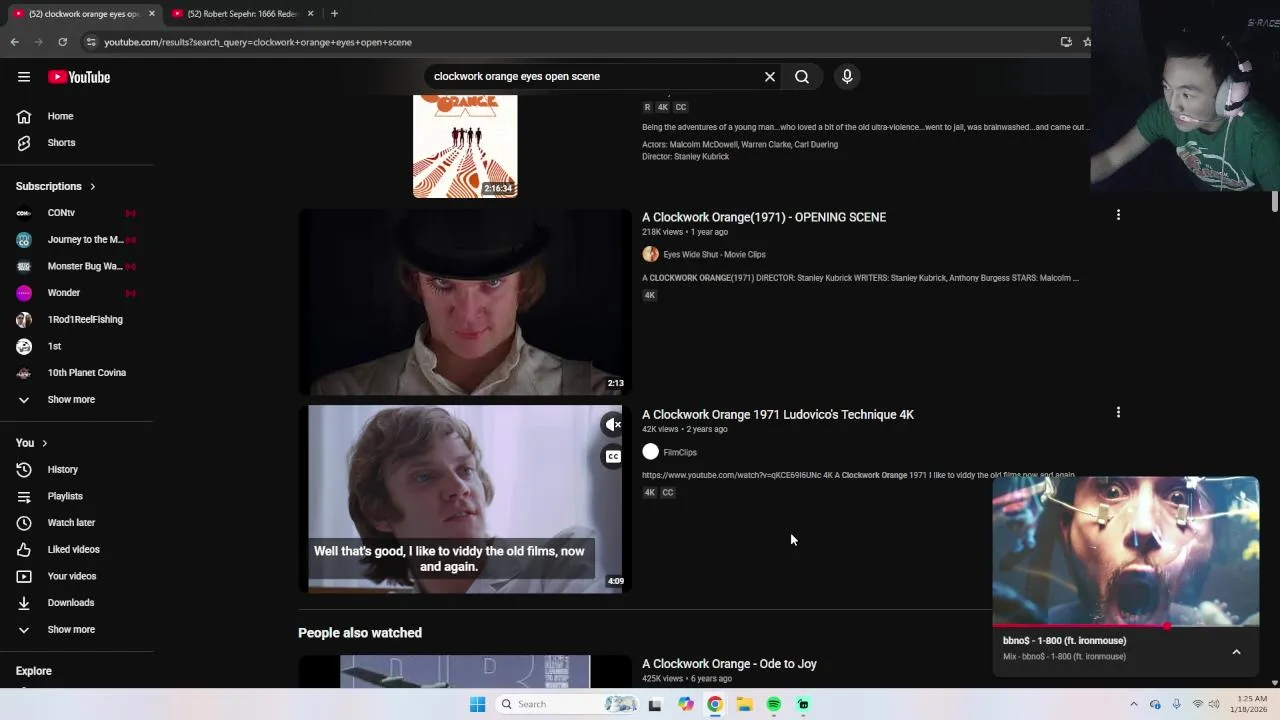Viewport: 1280px width, 720px height.
Task: Show hidden system tray icons
Action: click(x=1133, y=704)
